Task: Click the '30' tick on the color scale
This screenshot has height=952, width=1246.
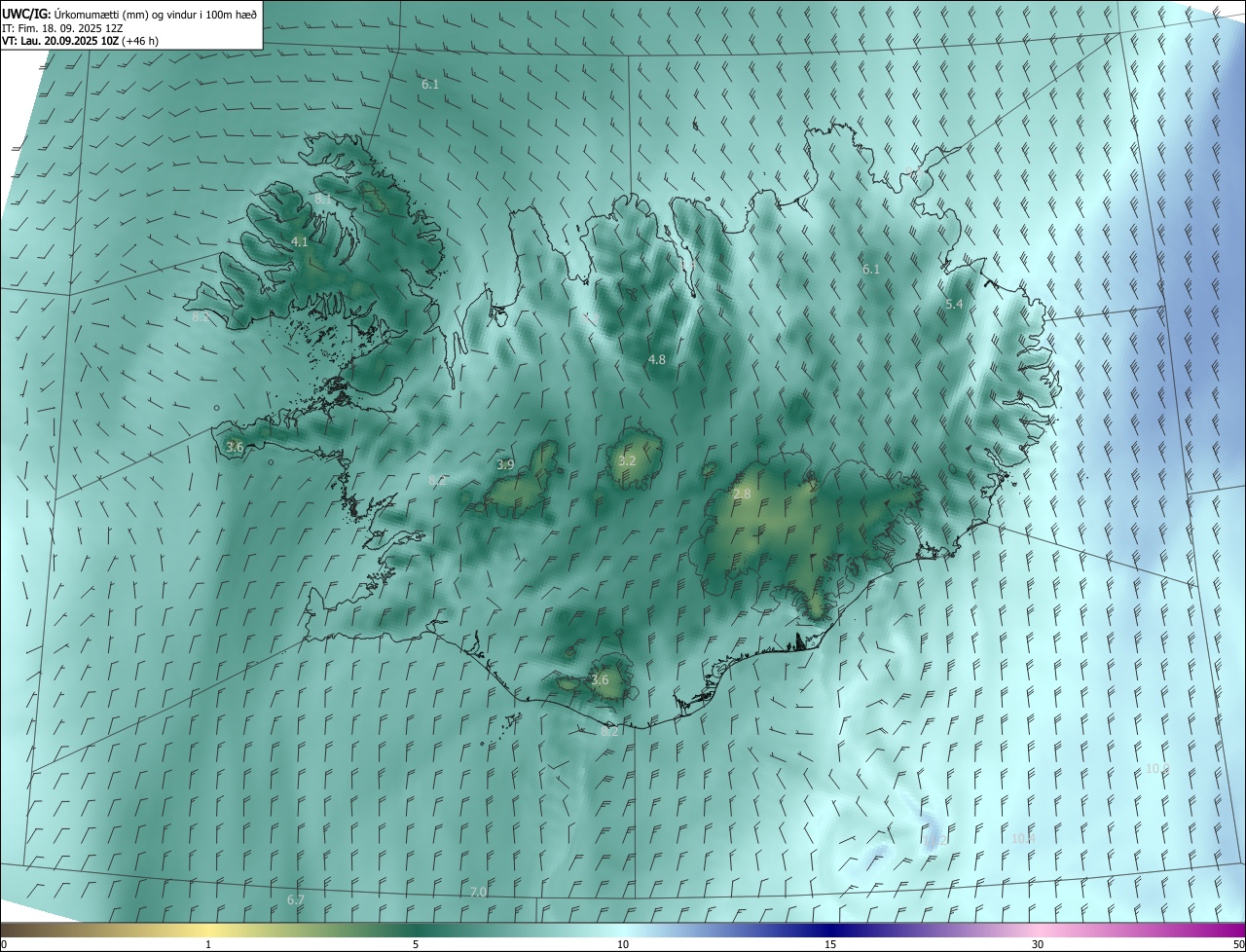Action: (1038, 944)
